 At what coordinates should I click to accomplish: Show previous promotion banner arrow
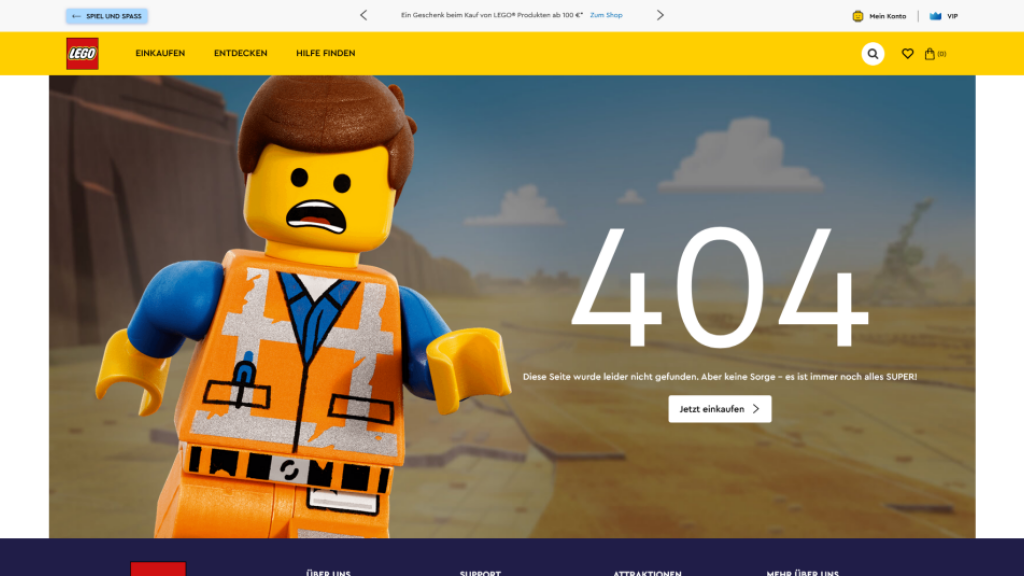[364, 15]
